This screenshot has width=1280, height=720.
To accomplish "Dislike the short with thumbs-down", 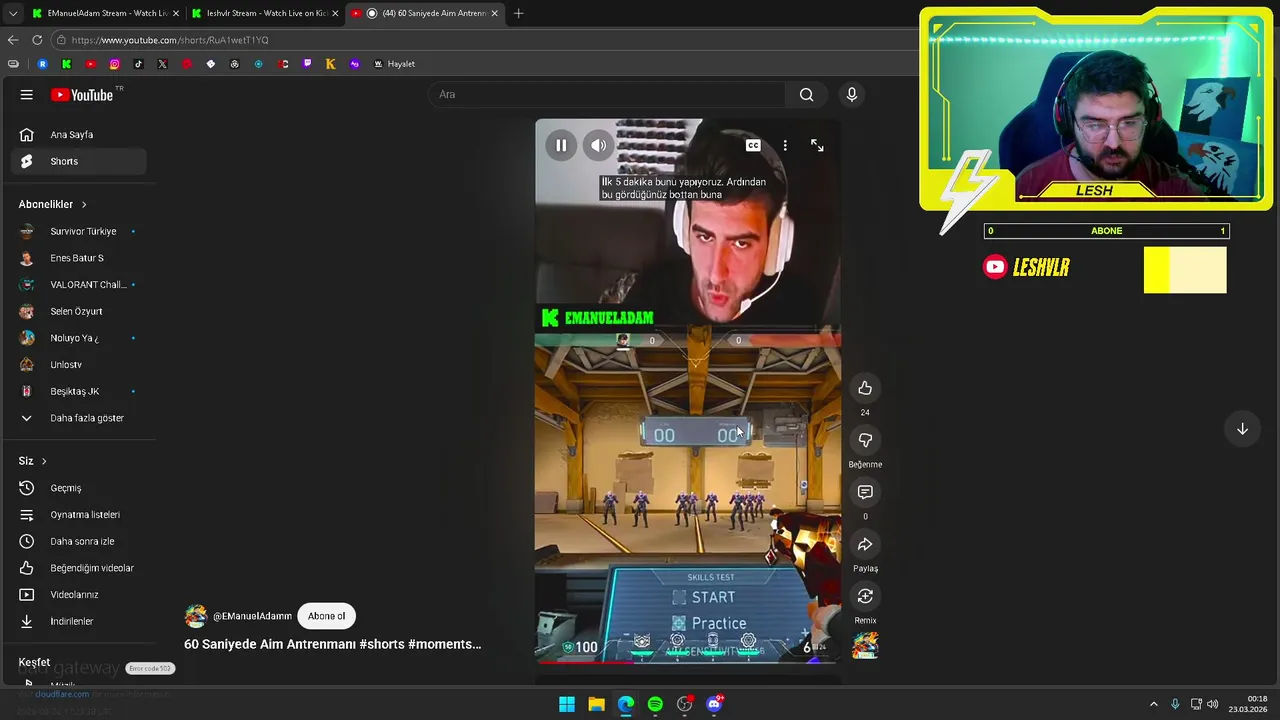I will (x=865, y=440).
